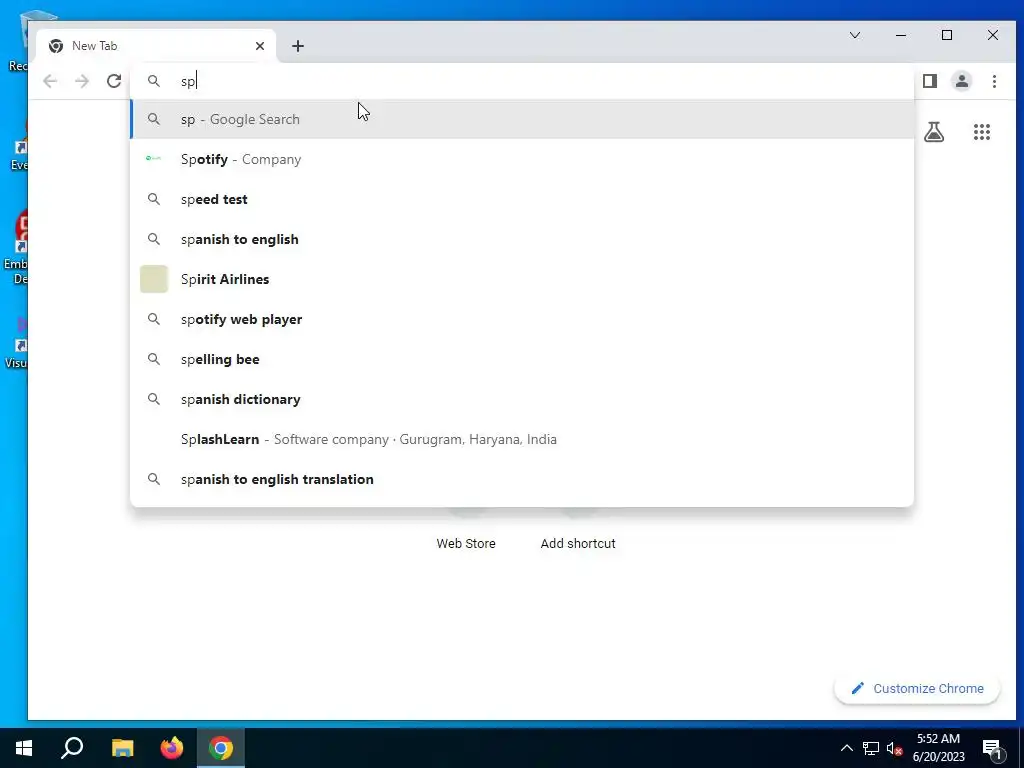Open the taskbar clock and date

click(x=938, y=748)
